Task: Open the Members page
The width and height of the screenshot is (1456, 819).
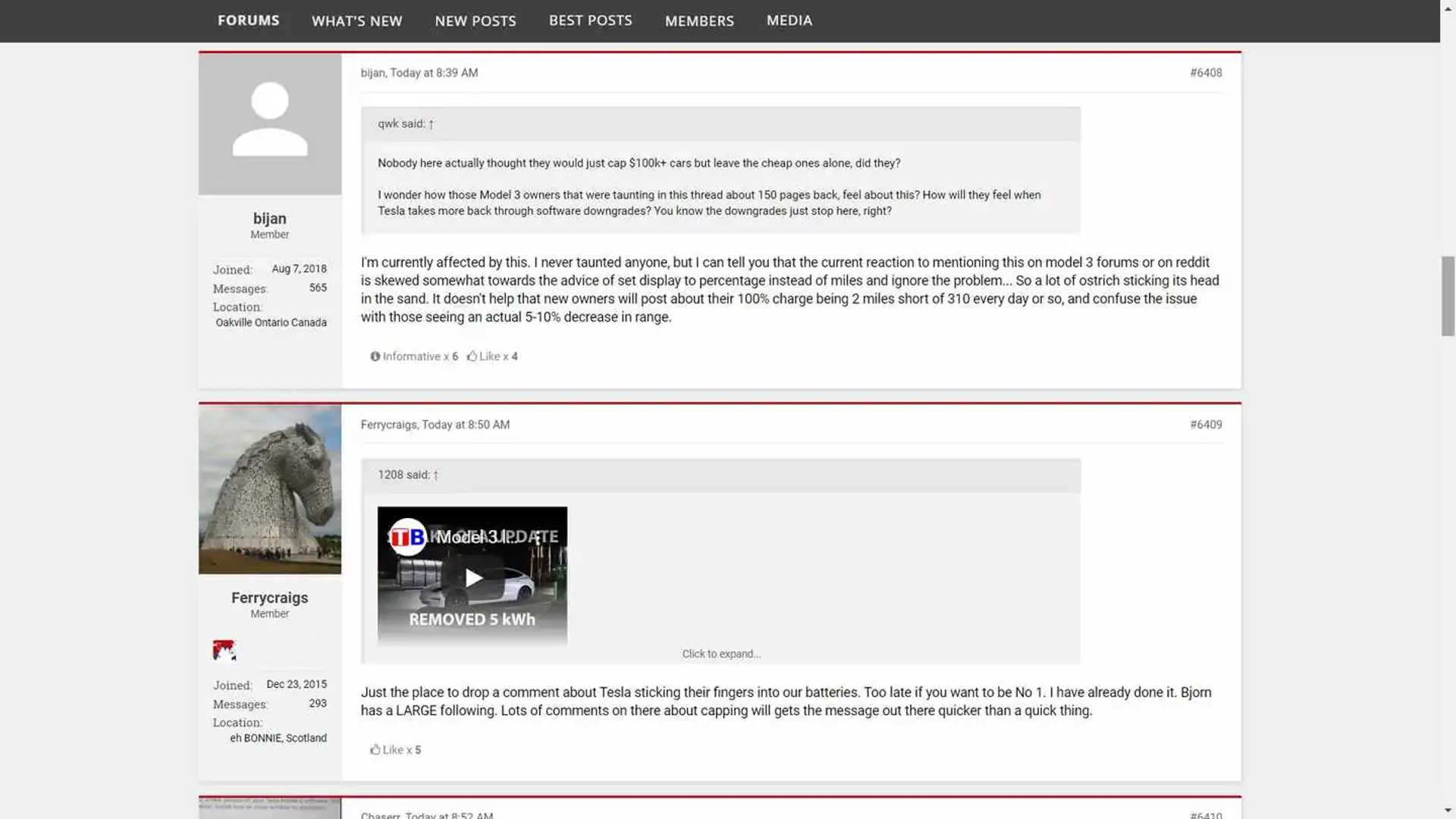Action: click(x=698, y=21)
